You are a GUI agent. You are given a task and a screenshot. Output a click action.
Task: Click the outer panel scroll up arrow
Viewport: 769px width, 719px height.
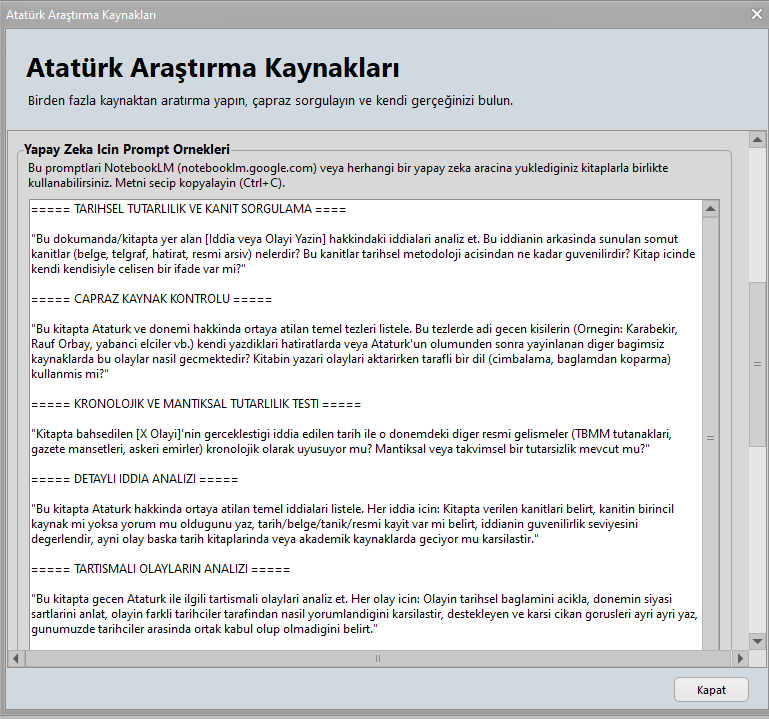pos(757,140)
